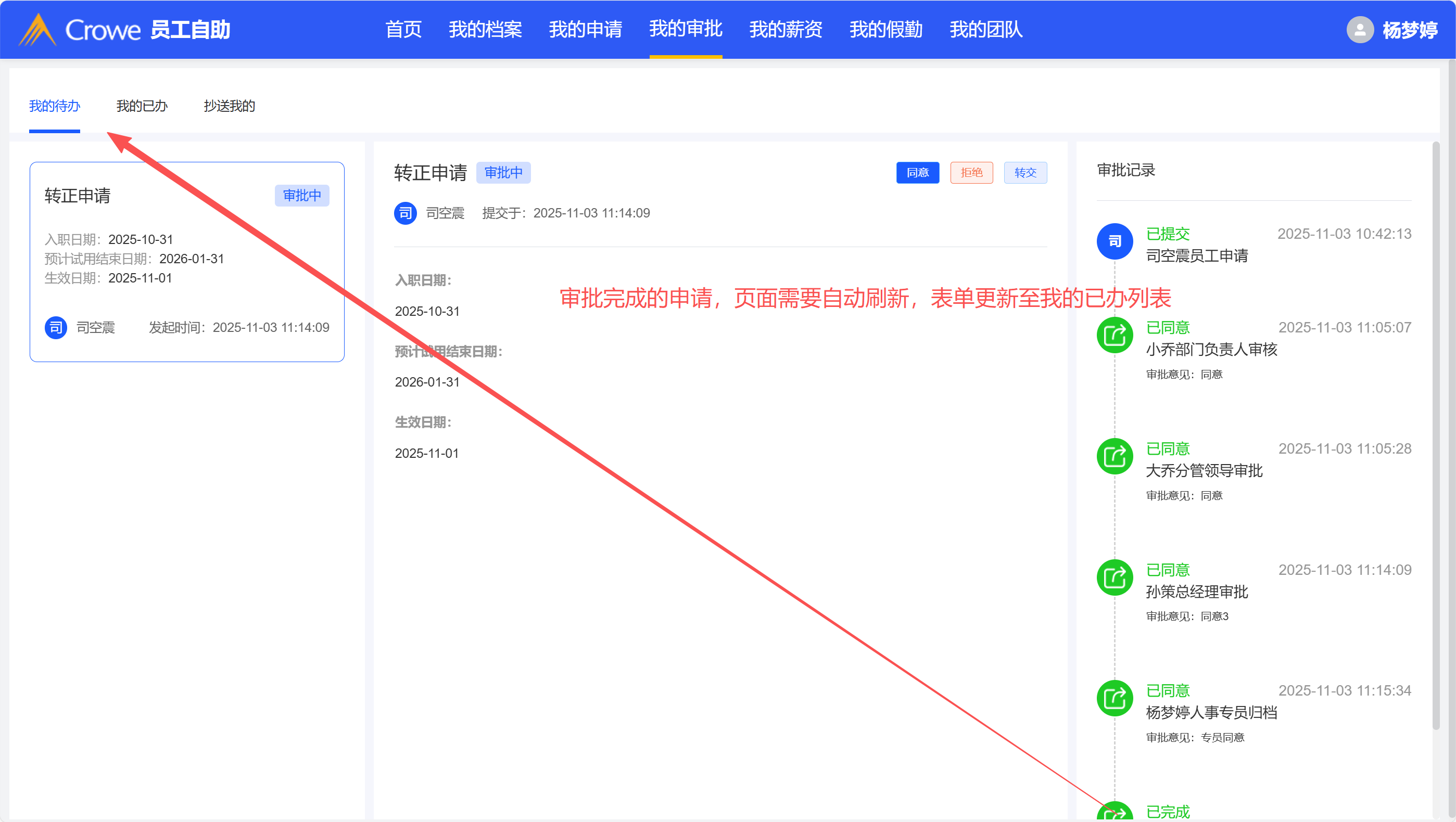Open the 我的已办 tab
Viewport: 1456px width, 822px height.
tap(142, 106)
